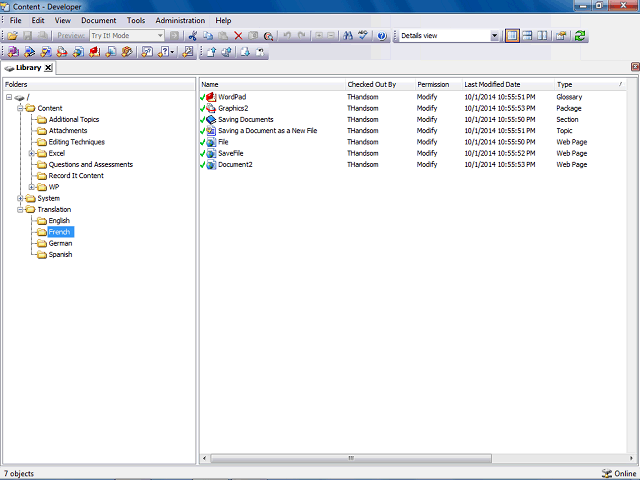Collapse the root library node
Viewport: 640px width, 480px height.
tap(9, 97)
